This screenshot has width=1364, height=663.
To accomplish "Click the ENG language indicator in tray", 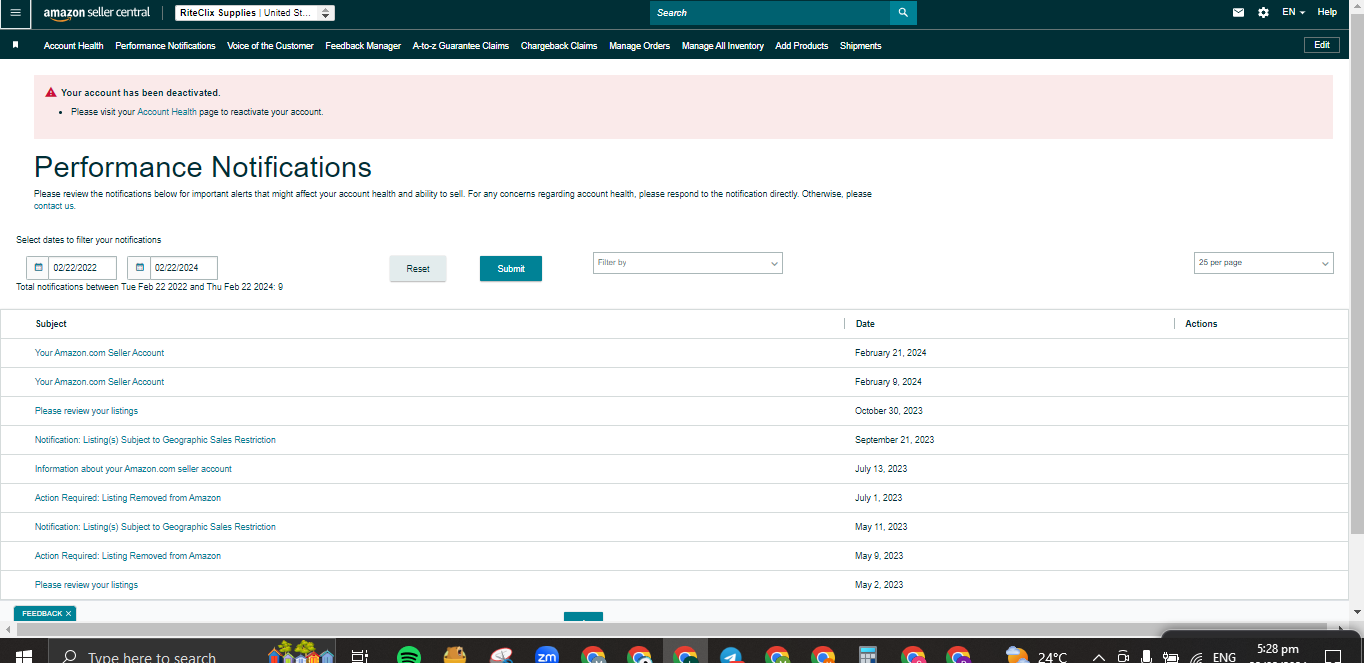I will [1224, 657].
